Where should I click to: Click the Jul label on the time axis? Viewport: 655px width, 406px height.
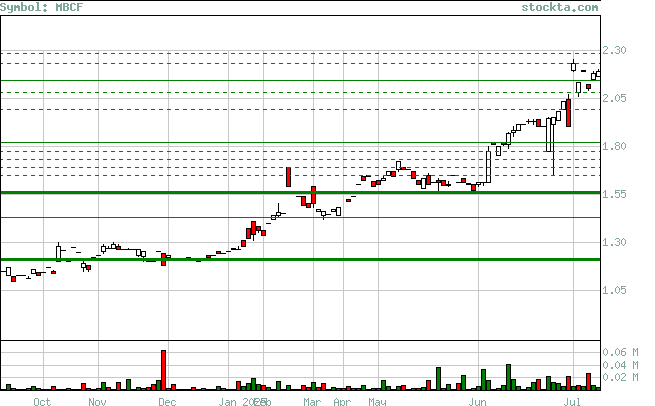tap(572, 402)
